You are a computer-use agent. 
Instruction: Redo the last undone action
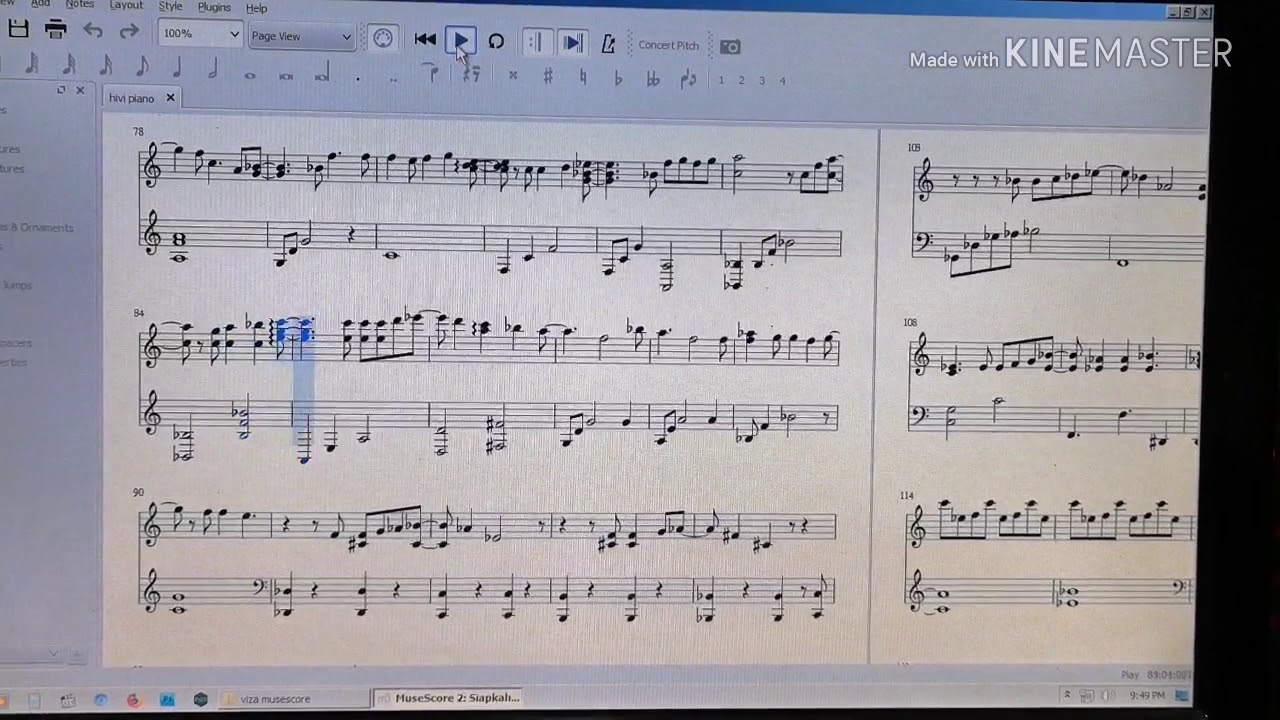[x=129, y=31]
